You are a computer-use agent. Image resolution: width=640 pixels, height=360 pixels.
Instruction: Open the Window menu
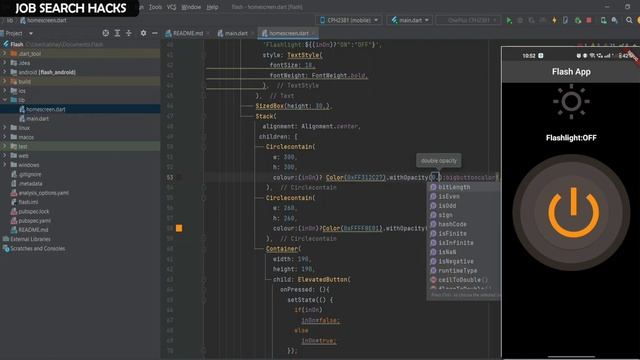[191, 7]
